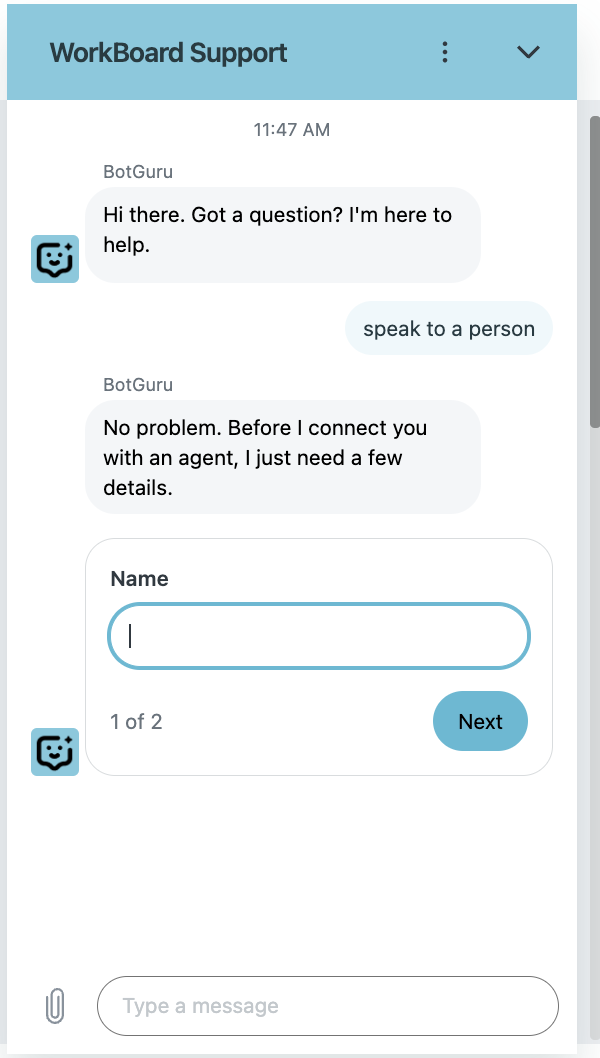600x1058 pixels.
Task: Click the BotGuru sender name above the greeting
Action: 138,172
